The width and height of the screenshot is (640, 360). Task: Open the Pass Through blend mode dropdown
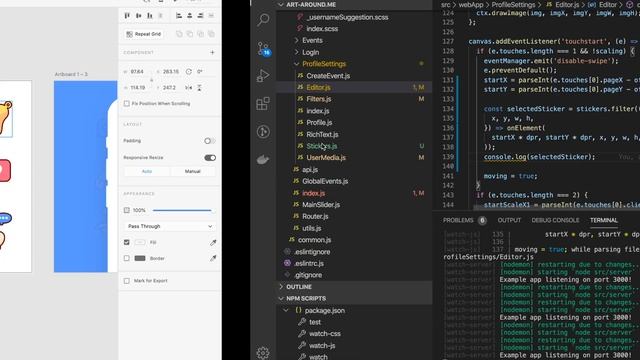(x=169, y=226)
